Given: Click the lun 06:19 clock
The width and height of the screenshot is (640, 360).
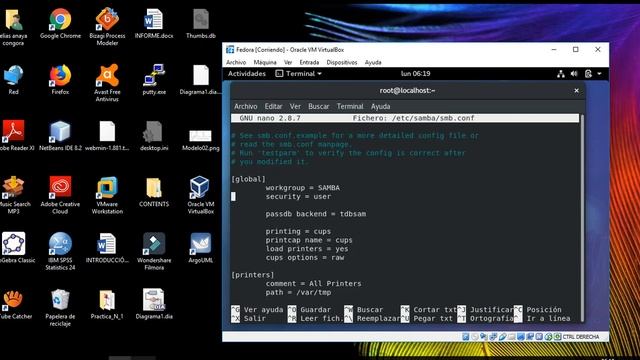Looking at the screenshot, I should click(x=415, y=74).
